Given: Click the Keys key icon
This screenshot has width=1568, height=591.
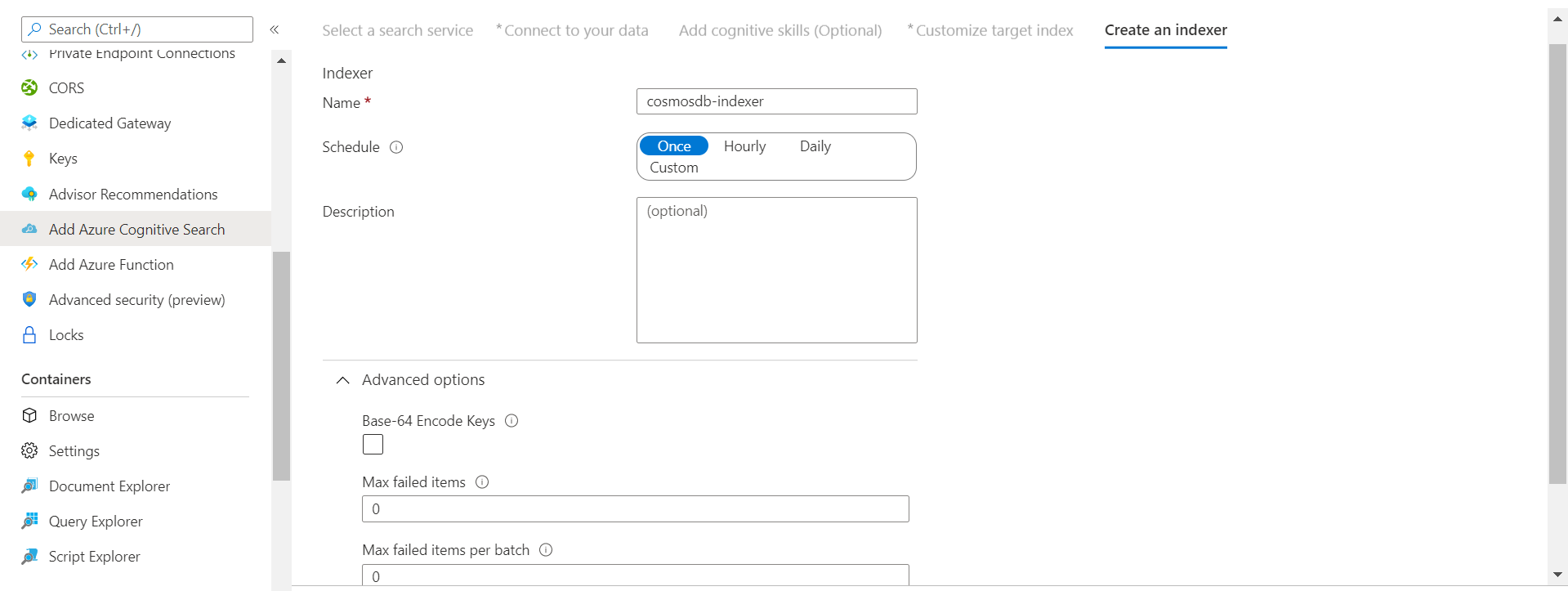Looking at the screenshot, I should (29, 158).
